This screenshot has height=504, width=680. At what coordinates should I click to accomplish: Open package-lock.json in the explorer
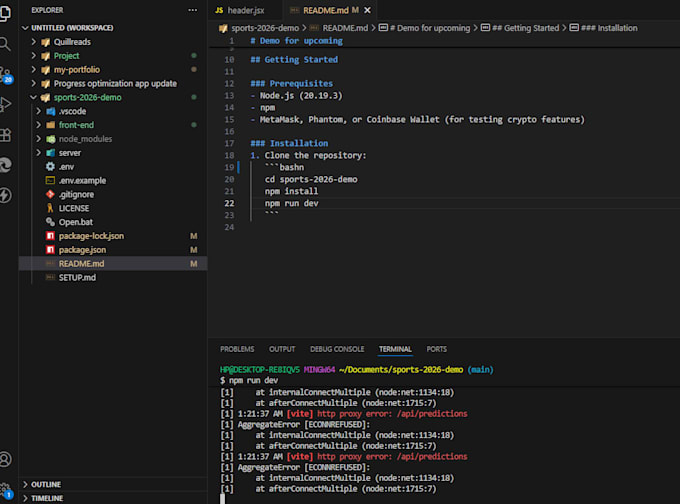pos(91,236)
